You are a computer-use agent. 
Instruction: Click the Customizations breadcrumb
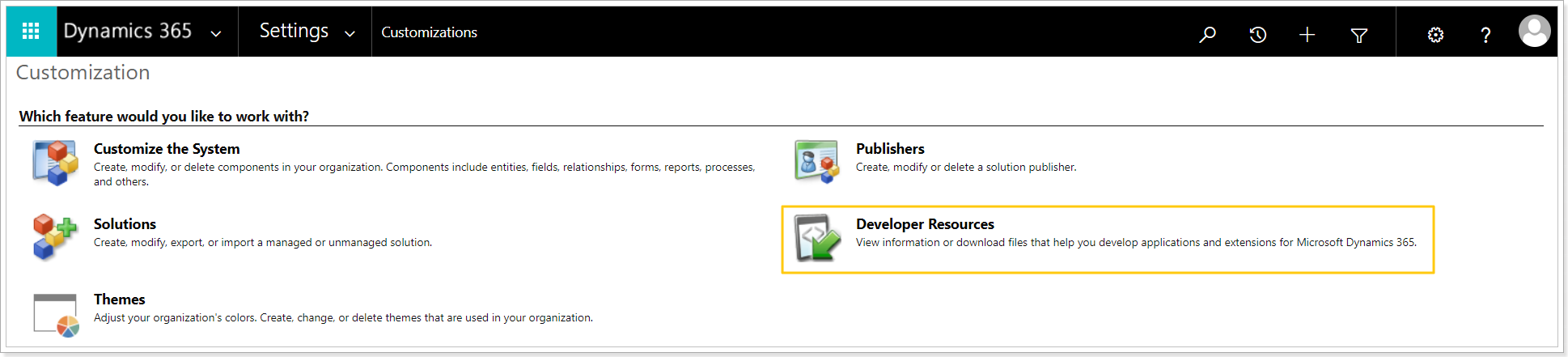[x=429, y=32]
